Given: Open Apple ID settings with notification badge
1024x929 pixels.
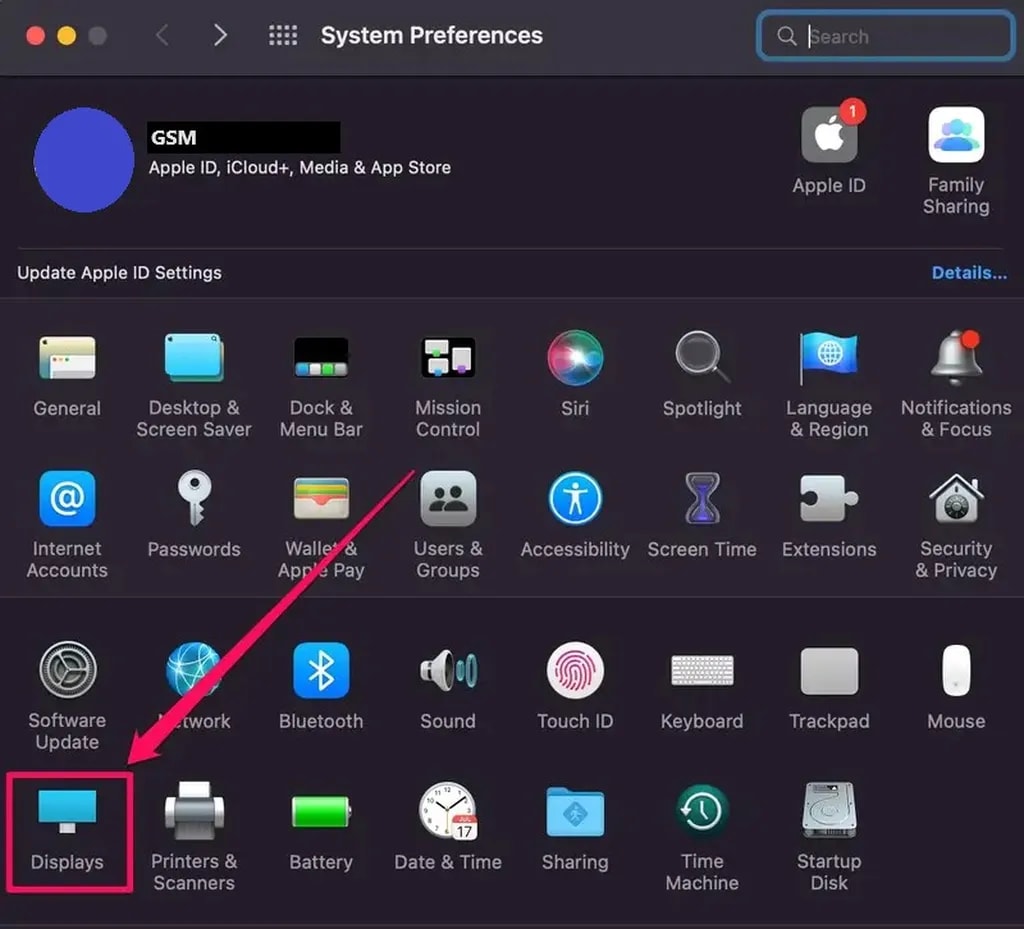Looking at the screenshot, I should click(829, 133).
